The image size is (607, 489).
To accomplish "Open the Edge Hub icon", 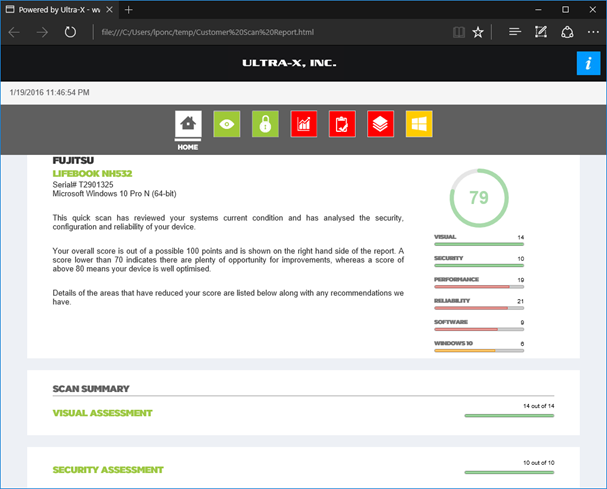I will click(514, 32).
